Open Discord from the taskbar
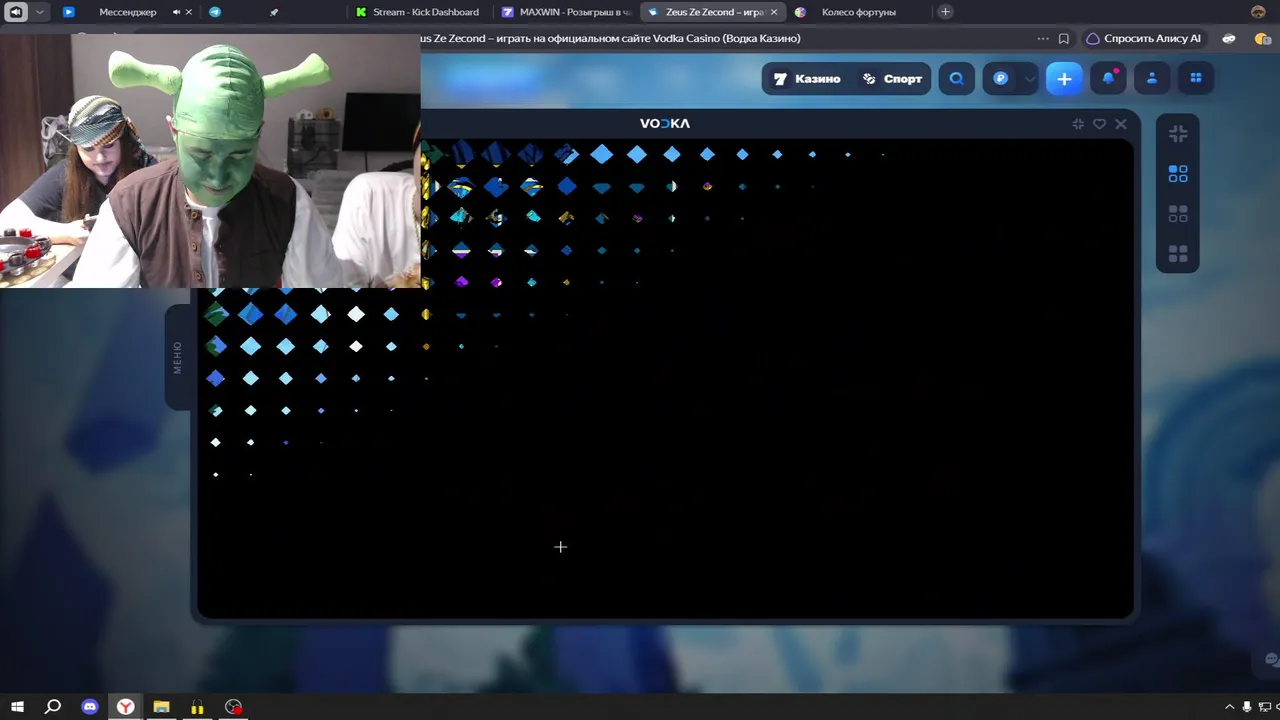 coord(89,707)
